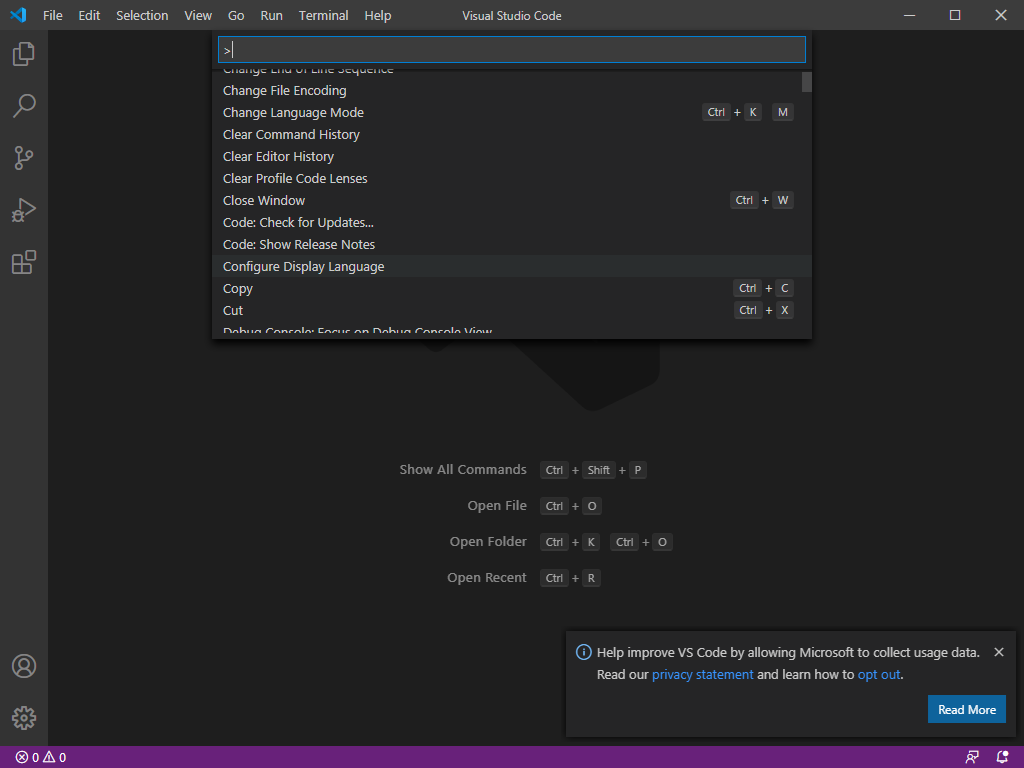Open the Go menu
This screenshot has width=1024, height=768.
236,15
